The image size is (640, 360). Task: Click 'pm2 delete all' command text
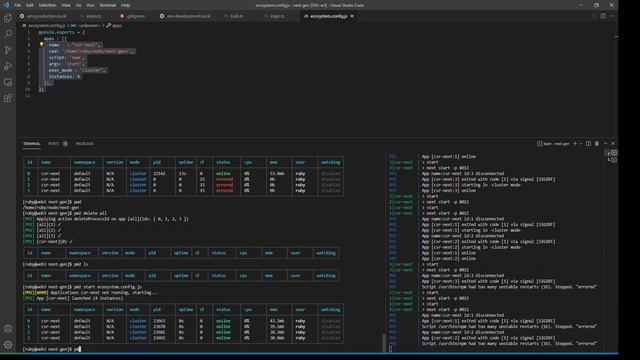point(90,213)
